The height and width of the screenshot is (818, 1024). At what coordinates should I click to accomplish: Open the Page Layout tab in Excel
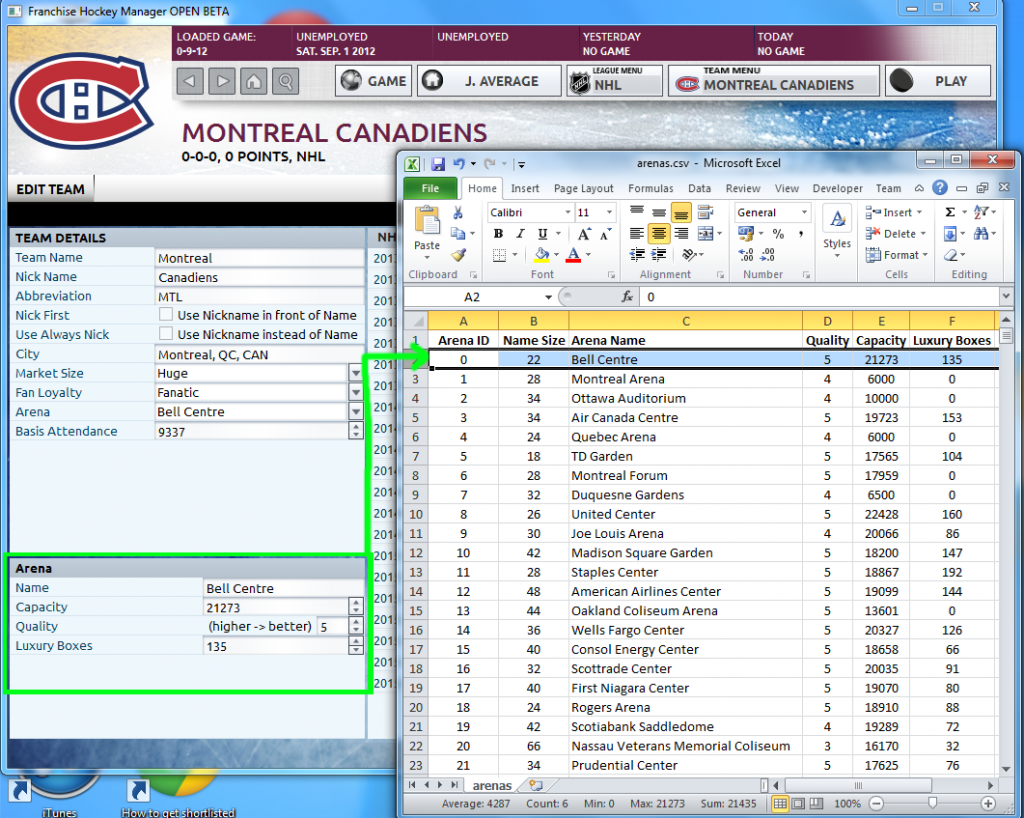tap(584, 188)
